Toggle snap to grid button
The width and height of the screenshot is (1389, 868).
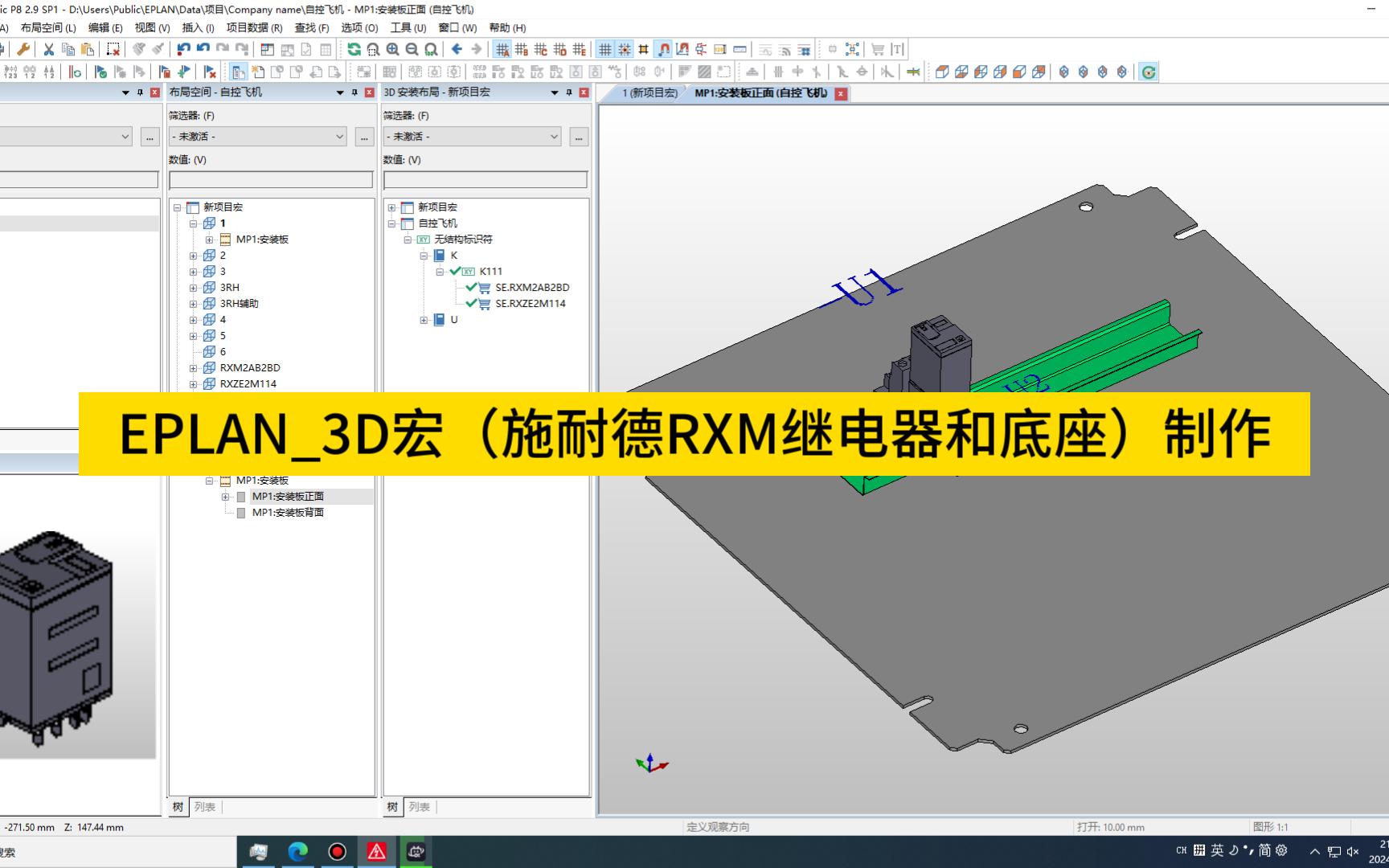(x=625, y=49)
